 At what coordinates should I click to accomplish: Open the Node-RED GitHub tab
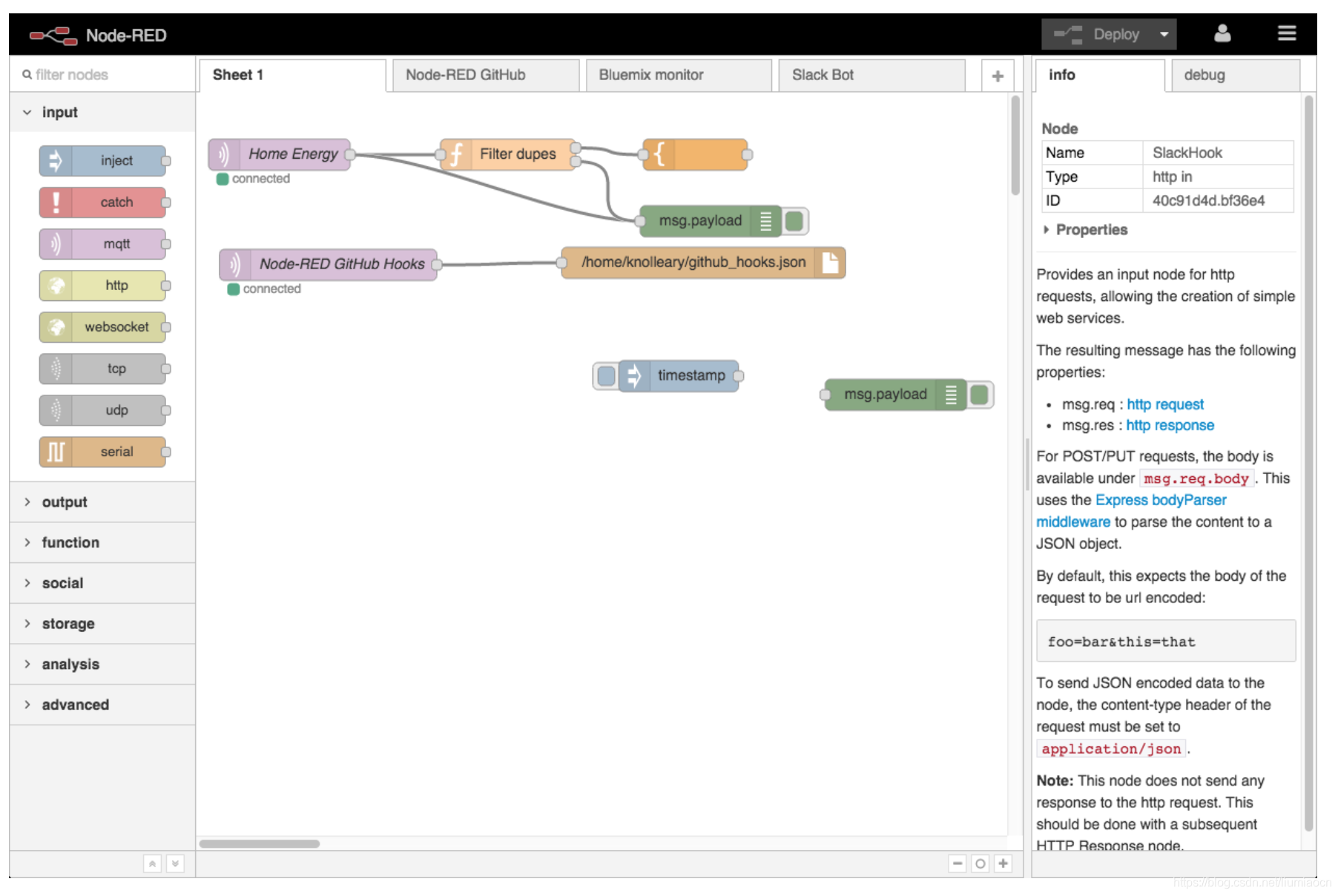[486, 75]
